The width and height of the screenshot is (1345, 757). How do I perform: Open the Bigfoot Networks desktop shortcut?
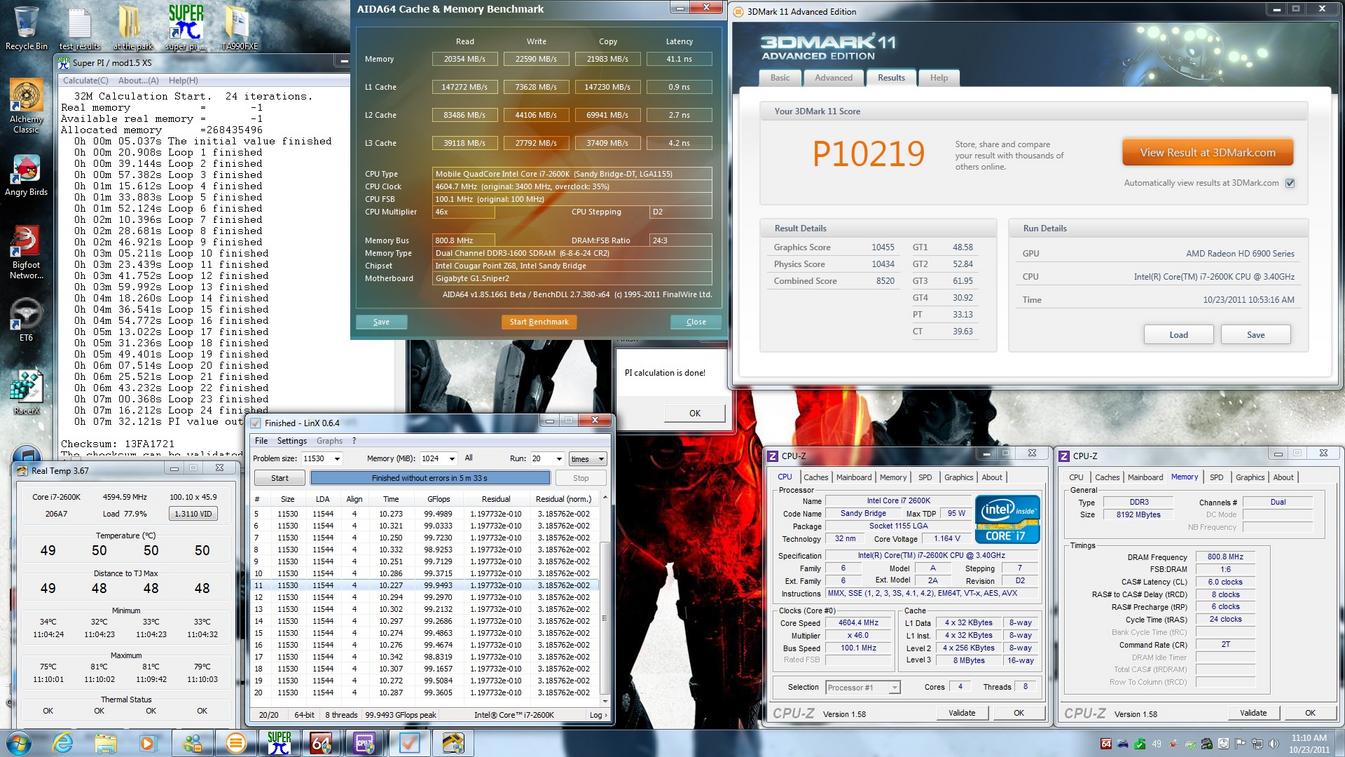click(x=26, y=252)
